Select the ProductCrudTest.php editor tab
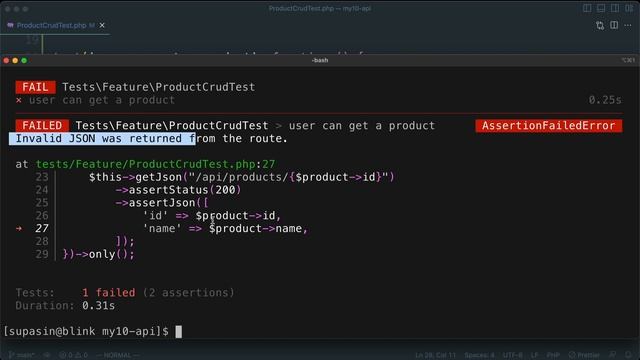The height and width of the screenshot is (360, 640). point(55,25)
